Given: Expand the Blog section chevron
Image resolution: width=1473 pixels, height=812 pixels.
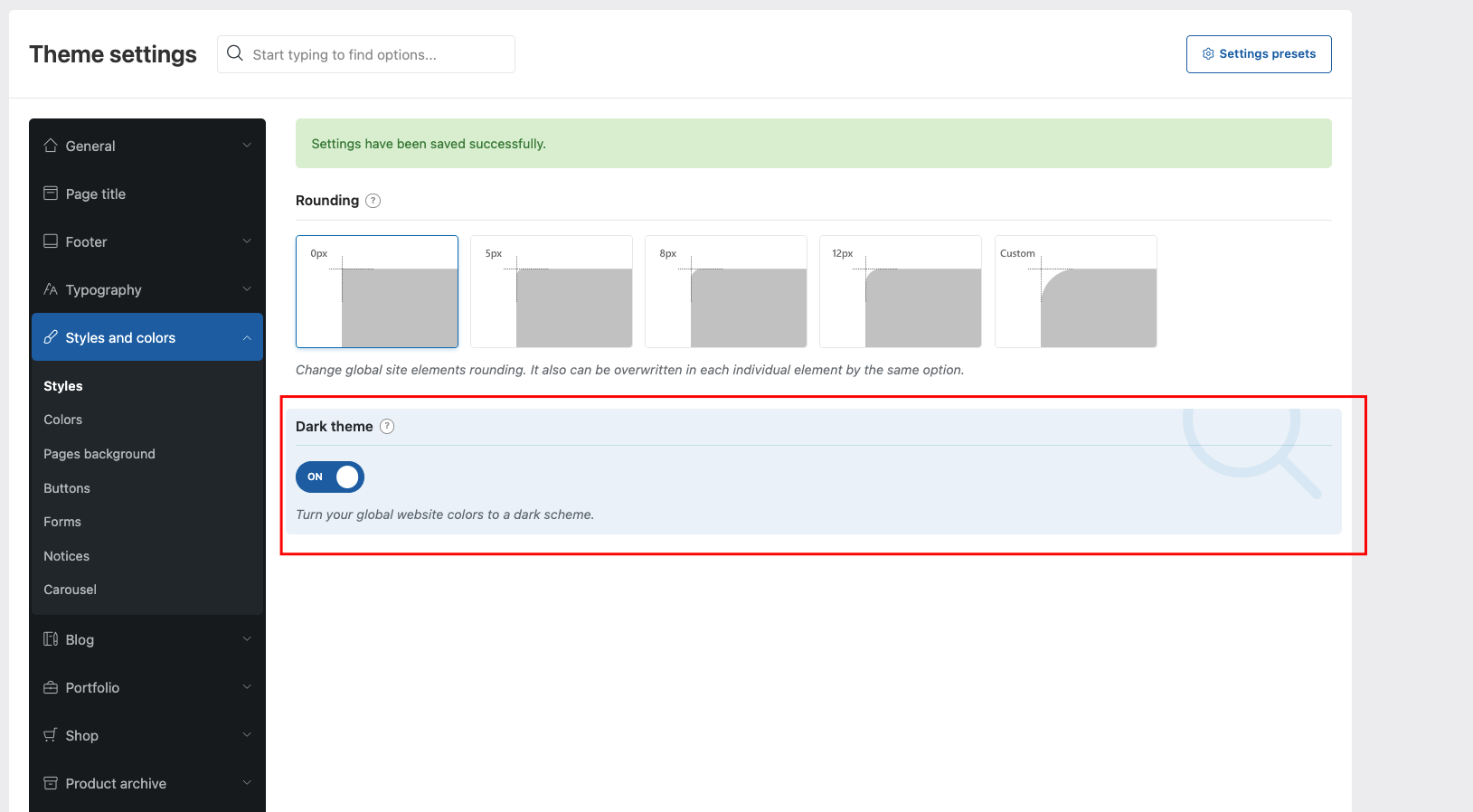Looking at the screenshot, I should 247,639.
